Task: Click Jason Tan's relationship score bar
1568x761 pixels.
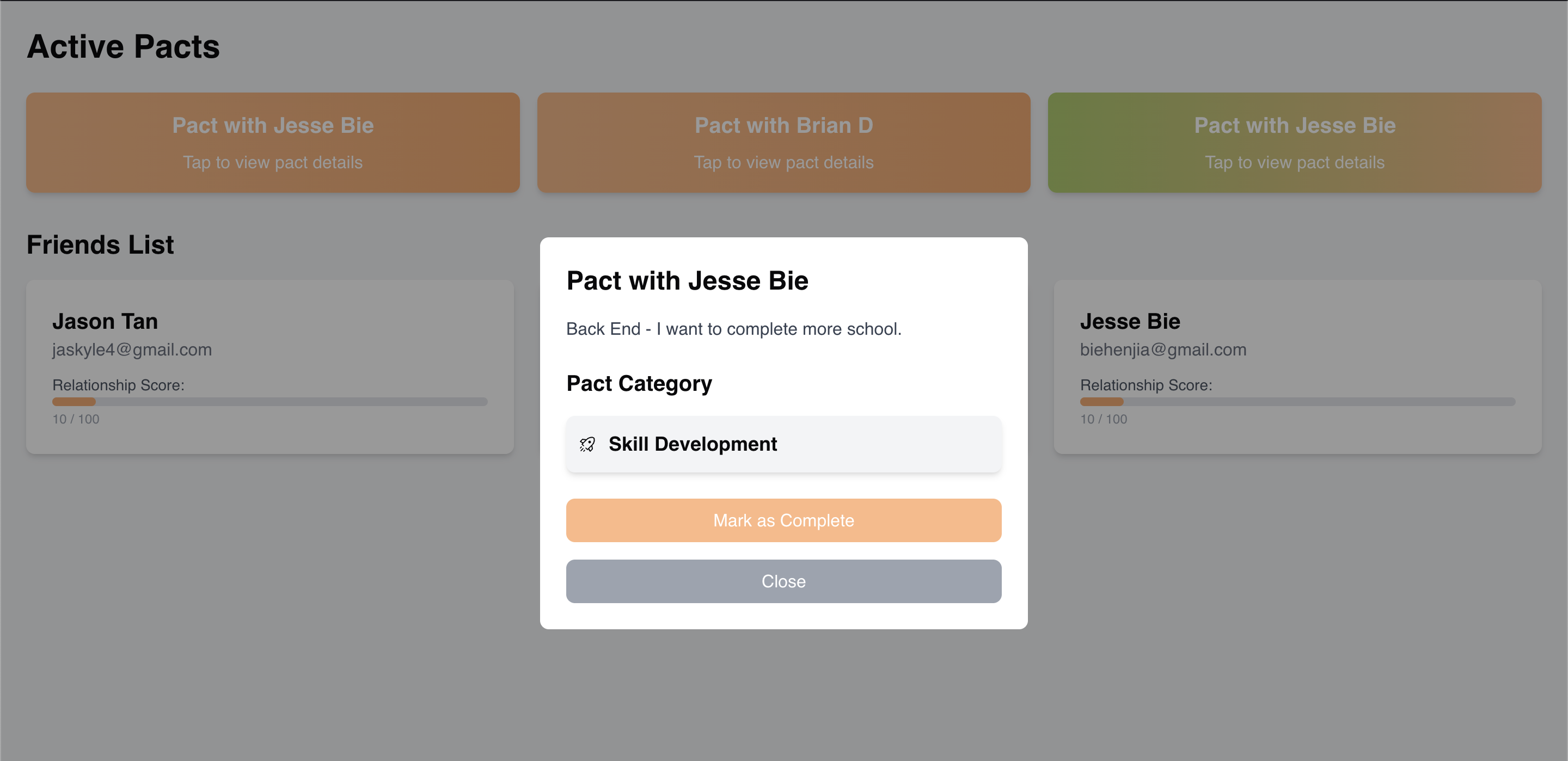Action: coord(269,402)
